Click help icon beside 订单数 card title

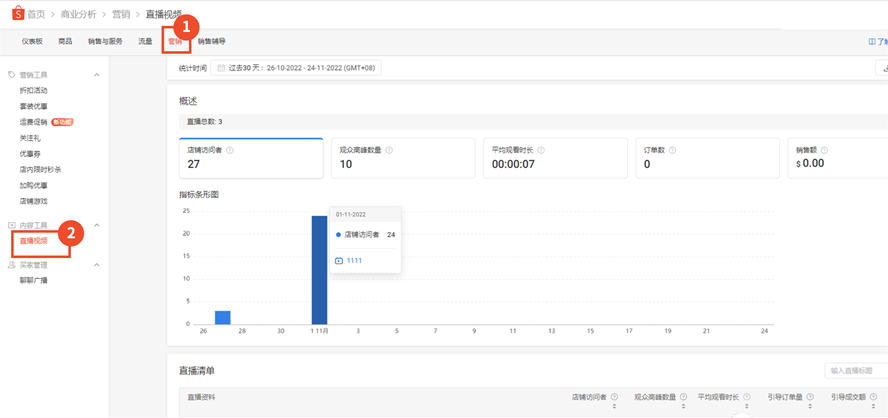coord(672,151)
